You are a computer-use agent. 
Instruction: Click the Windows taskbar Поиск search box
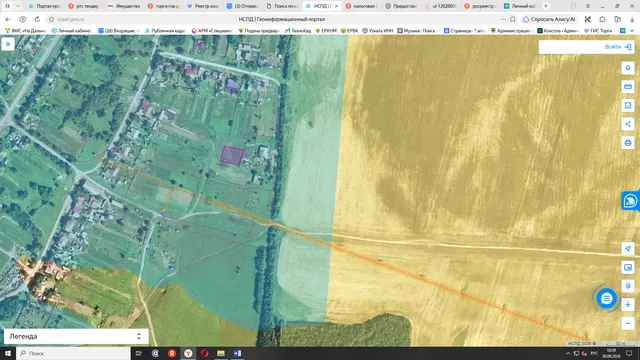pos(73,353)
